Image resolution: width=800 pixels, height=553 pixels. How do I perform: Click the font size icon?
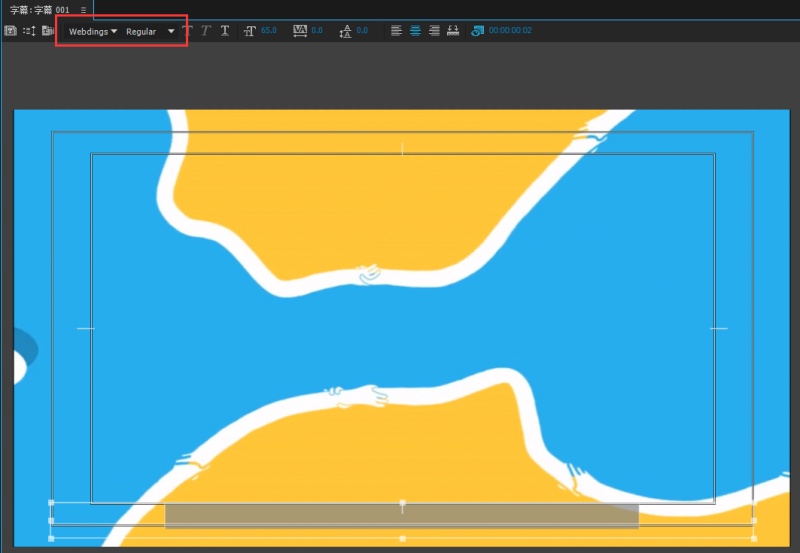click(249, 31)
